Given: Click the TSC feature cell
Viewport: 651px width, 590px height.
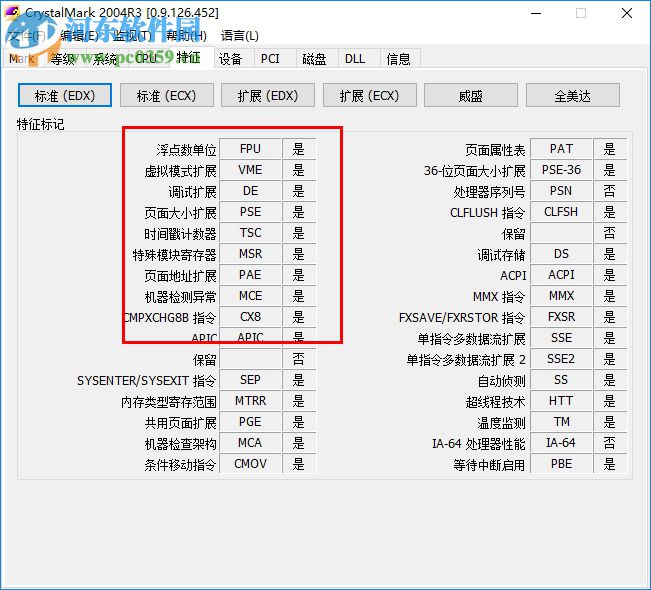Looking at the screenshot, I should [x=250, y=233].
